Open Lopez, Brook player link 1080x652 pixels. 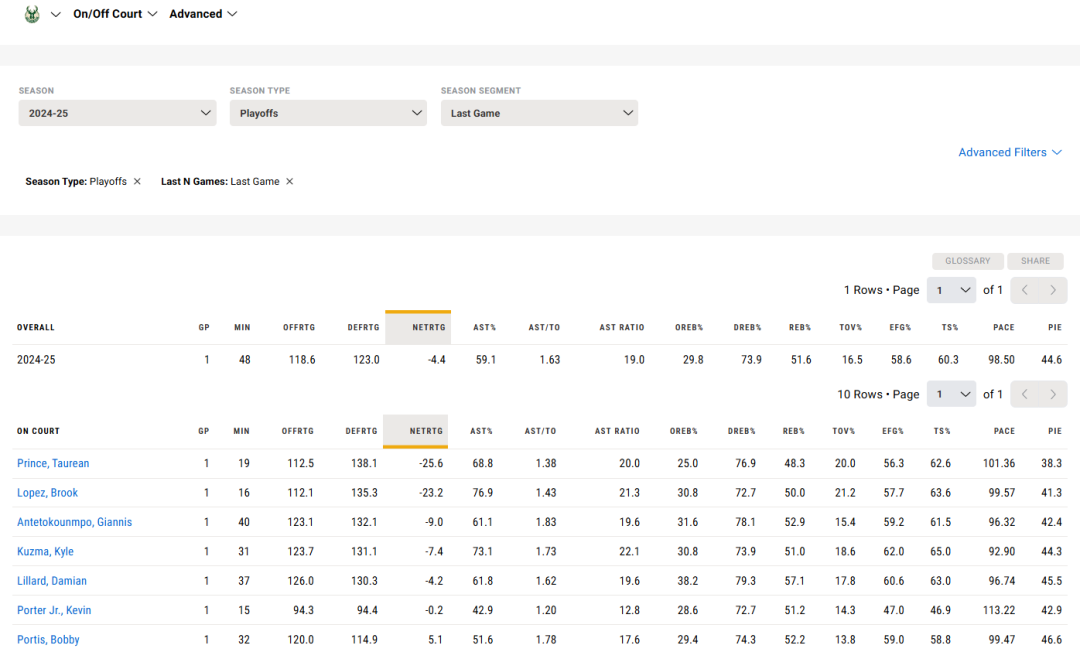click(48, 493)
